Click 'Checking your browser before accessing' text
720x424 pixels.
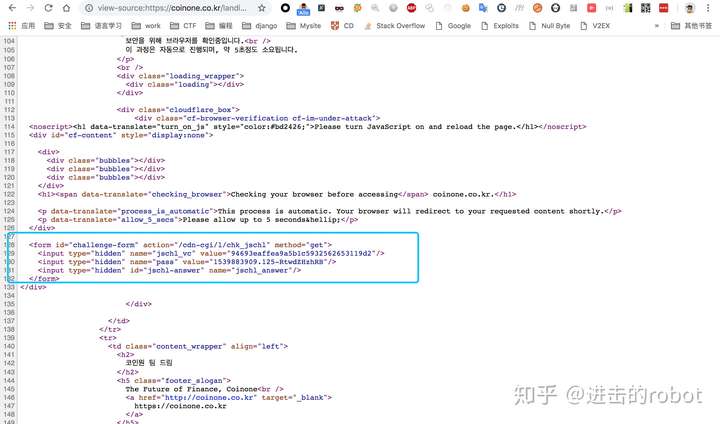point(314,194)
